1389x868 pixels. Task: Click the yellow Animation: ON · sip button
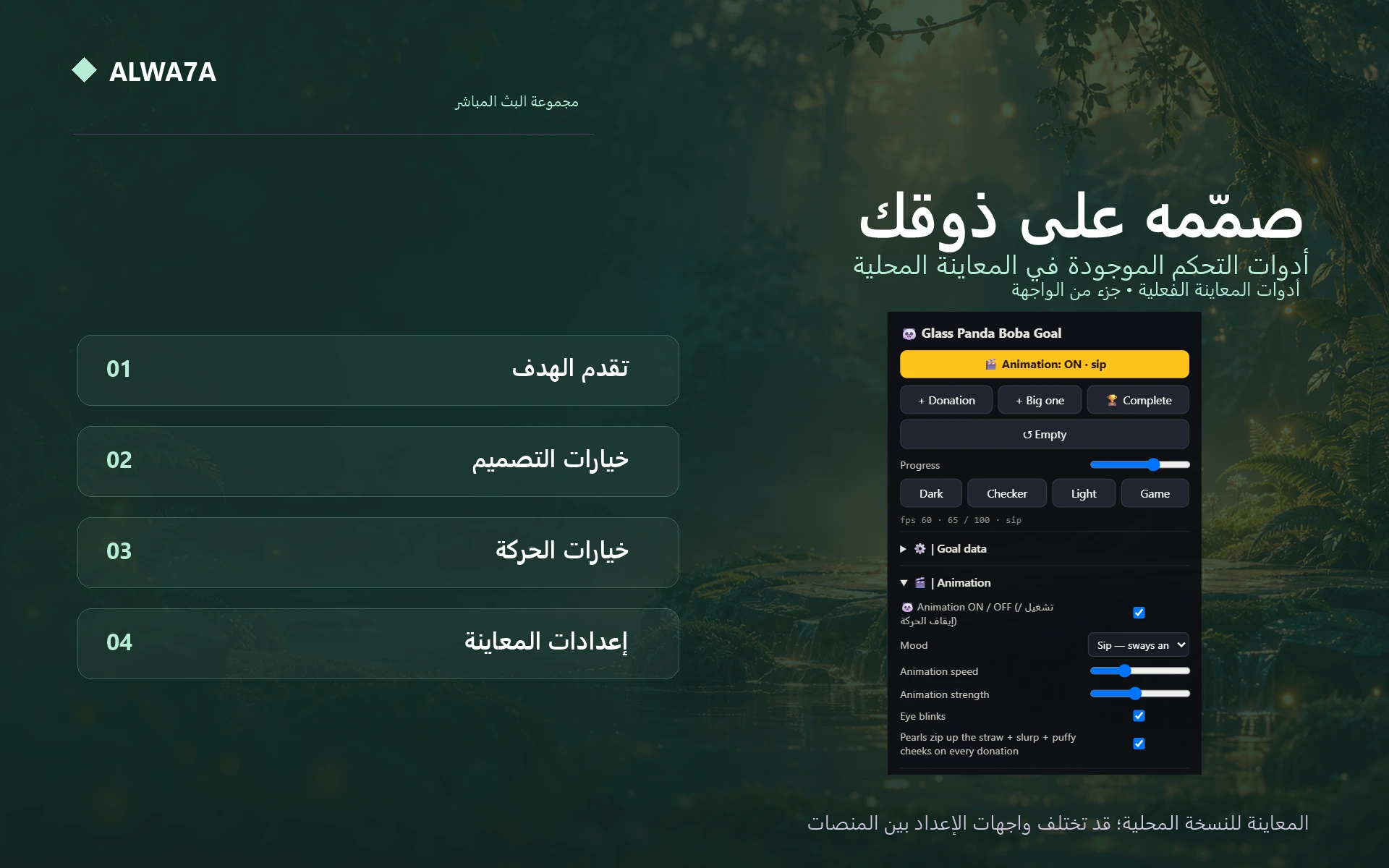point(1045,365)
